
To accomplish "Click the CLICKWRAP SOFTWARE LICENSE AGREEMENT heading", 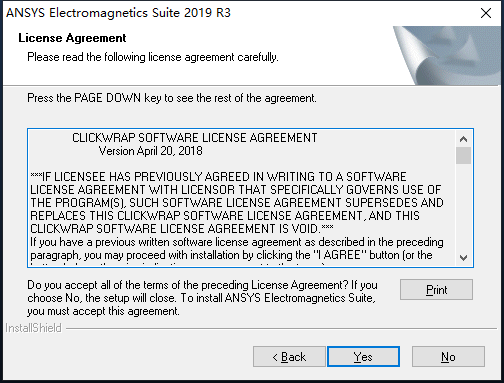I will [195, 138].
